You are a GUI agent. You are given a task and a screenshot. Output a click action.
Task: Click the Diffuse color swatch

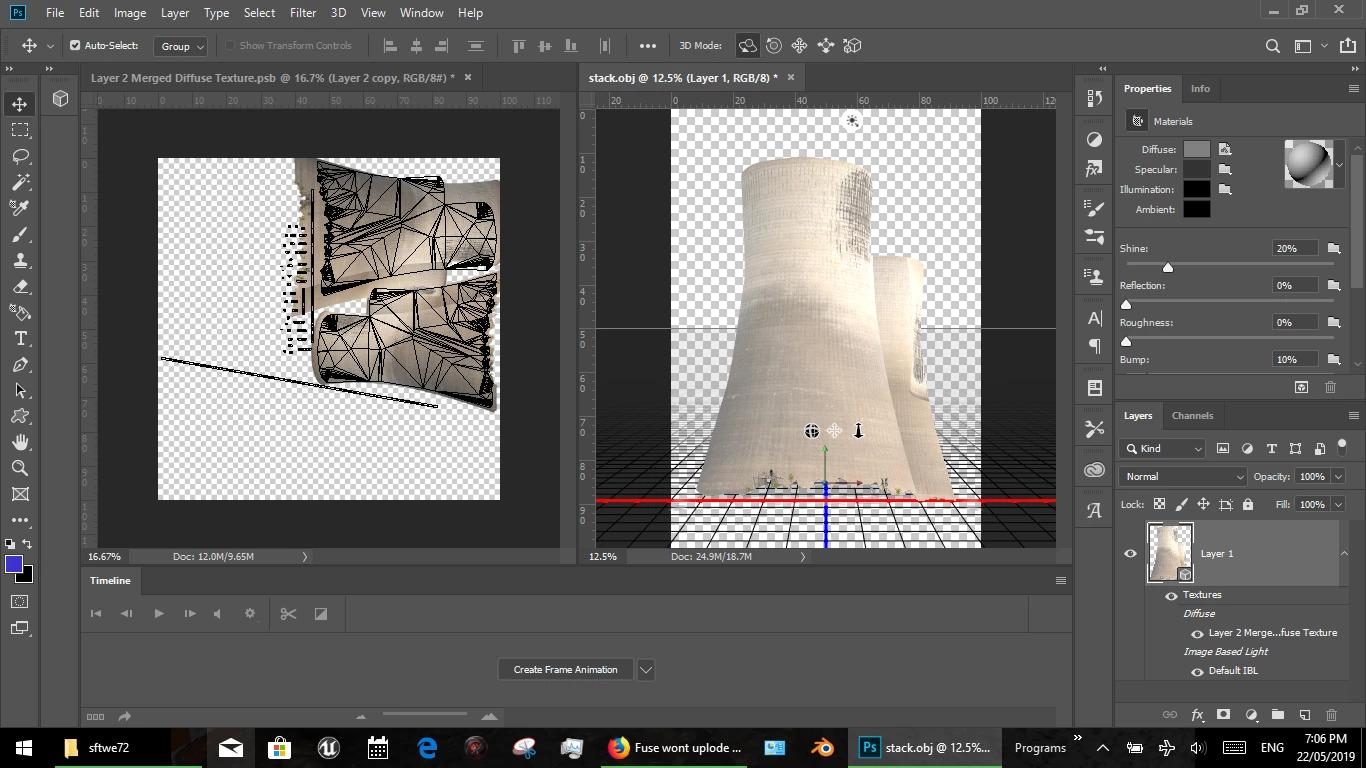tap(1196, 149)
